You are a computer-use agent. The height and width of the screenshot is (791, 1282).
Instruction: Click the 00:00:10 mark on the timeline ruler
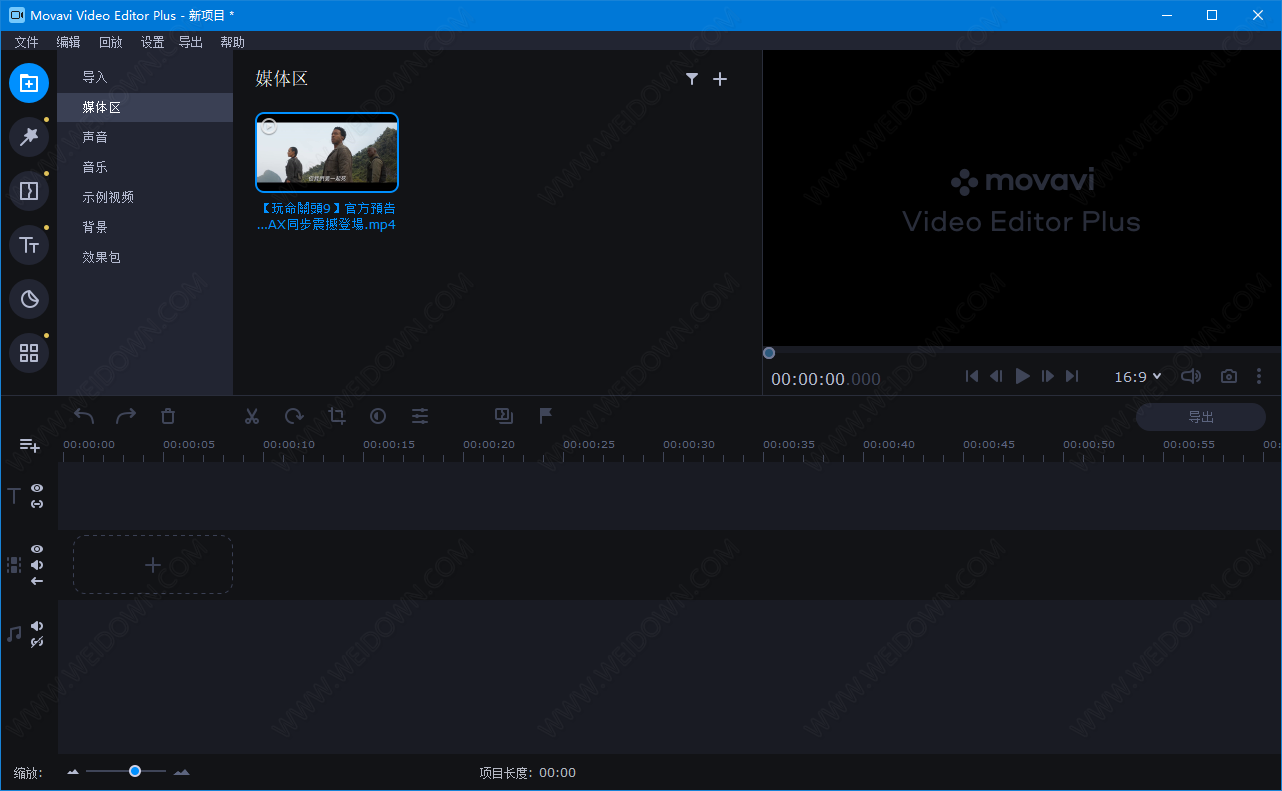pos(289,444)
